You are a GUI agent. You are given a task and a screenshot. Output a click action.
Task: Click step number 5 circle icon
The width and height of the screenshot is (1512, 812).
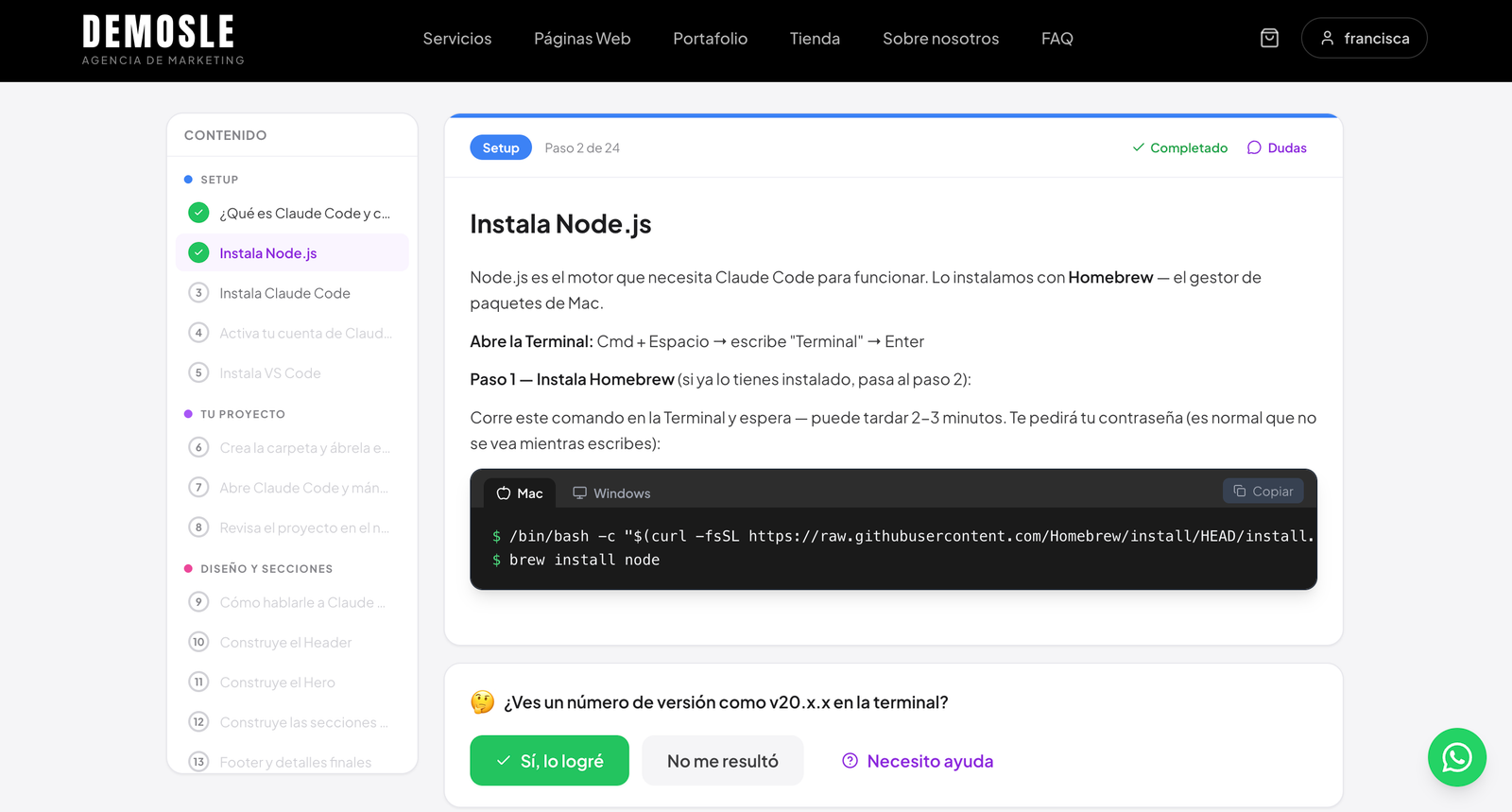click(x=198, y=372)
